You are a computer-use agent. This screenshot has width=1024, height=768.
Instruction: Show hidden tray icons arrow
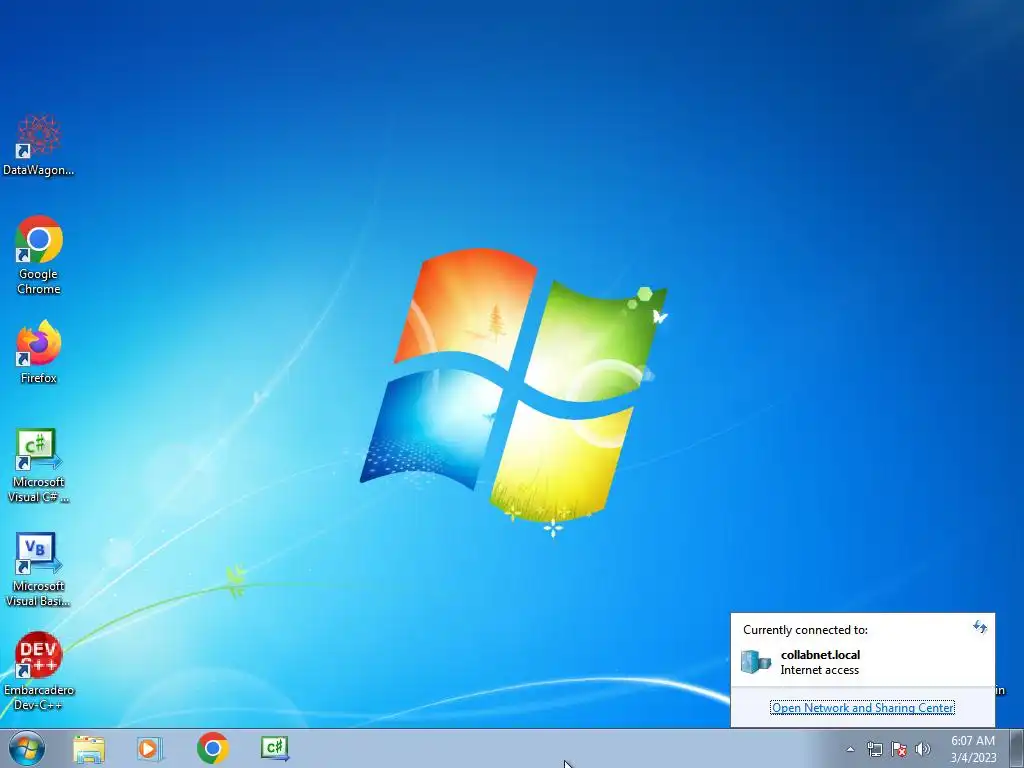(850, 749)
